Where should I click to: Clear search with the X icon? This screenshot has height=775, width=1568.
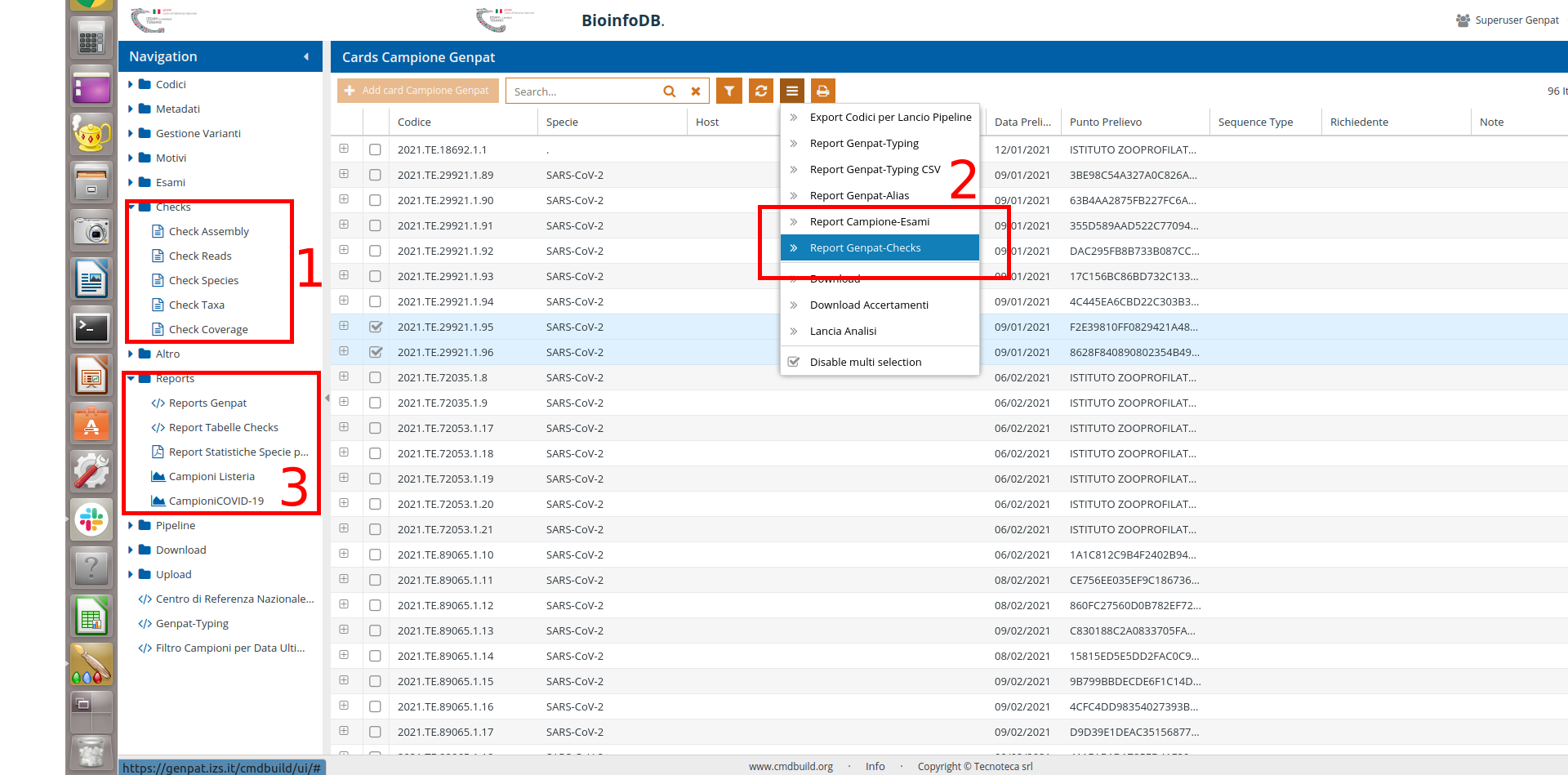(696, 91)
